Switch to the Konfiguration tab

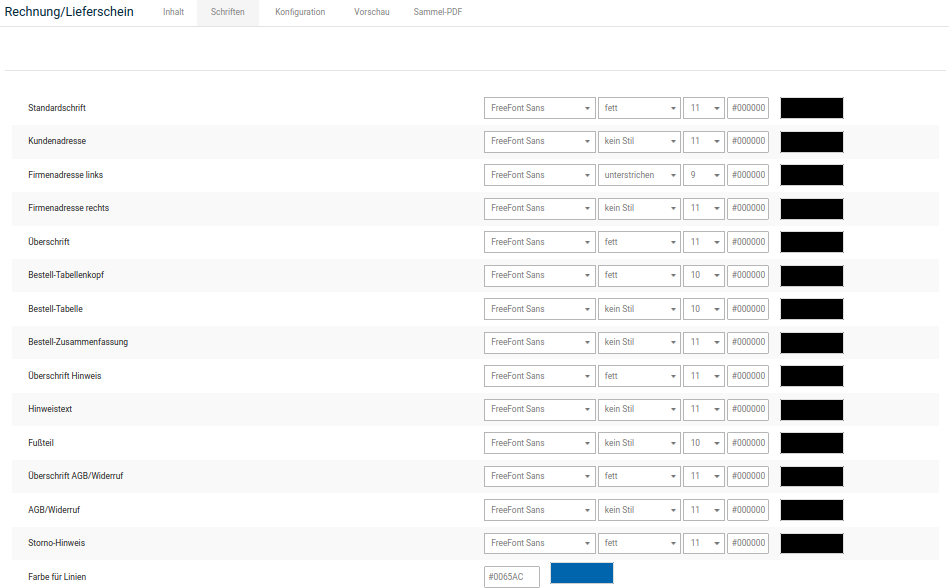[300, 12]
